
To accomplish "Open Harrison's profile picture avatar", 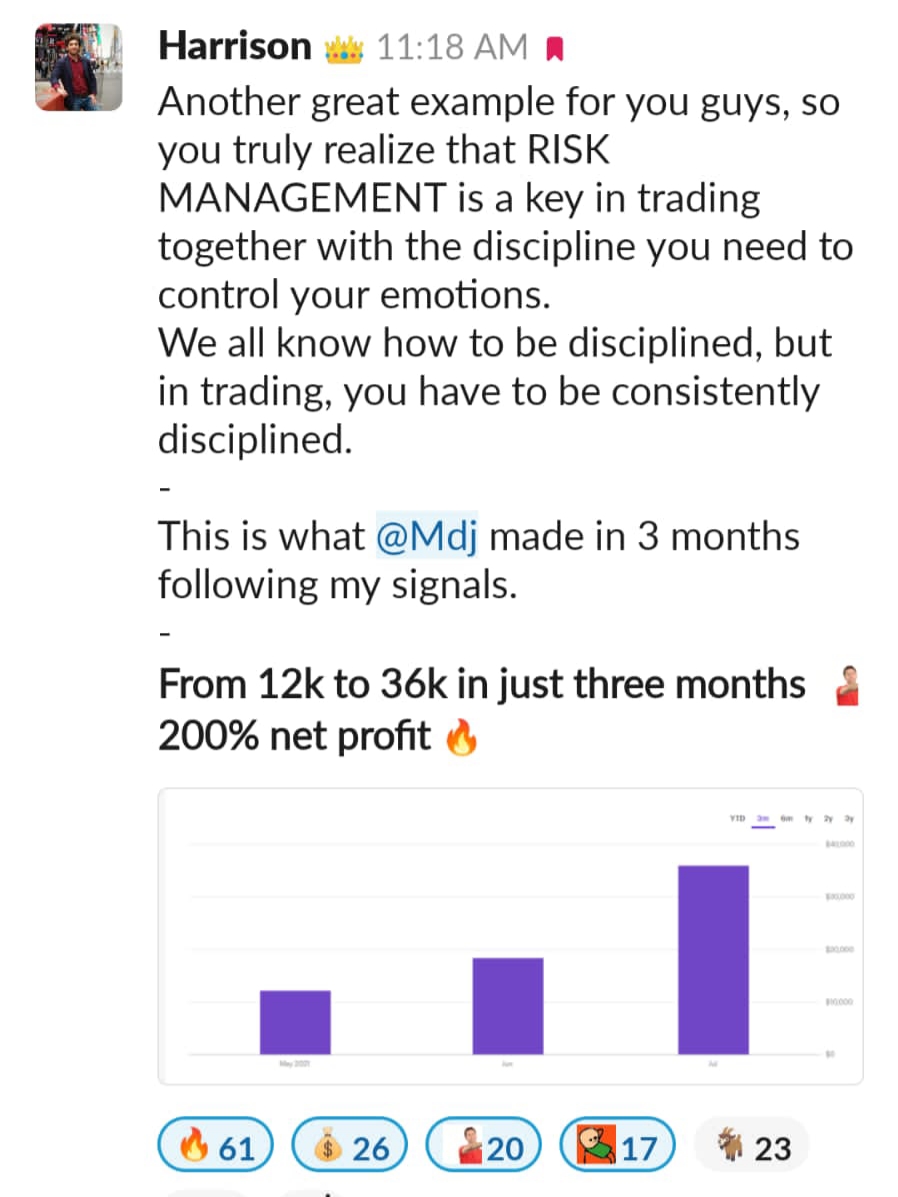I will pos(79,67).
